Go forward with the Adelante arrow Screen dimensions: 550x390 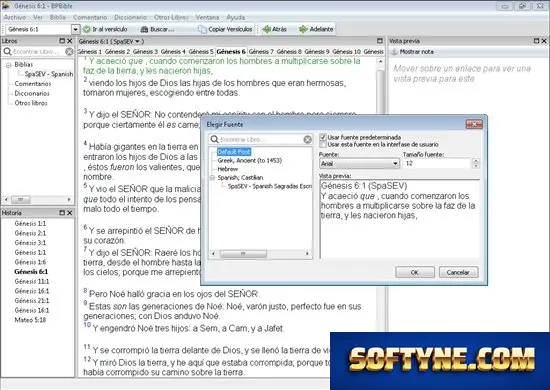pos(303,29)
